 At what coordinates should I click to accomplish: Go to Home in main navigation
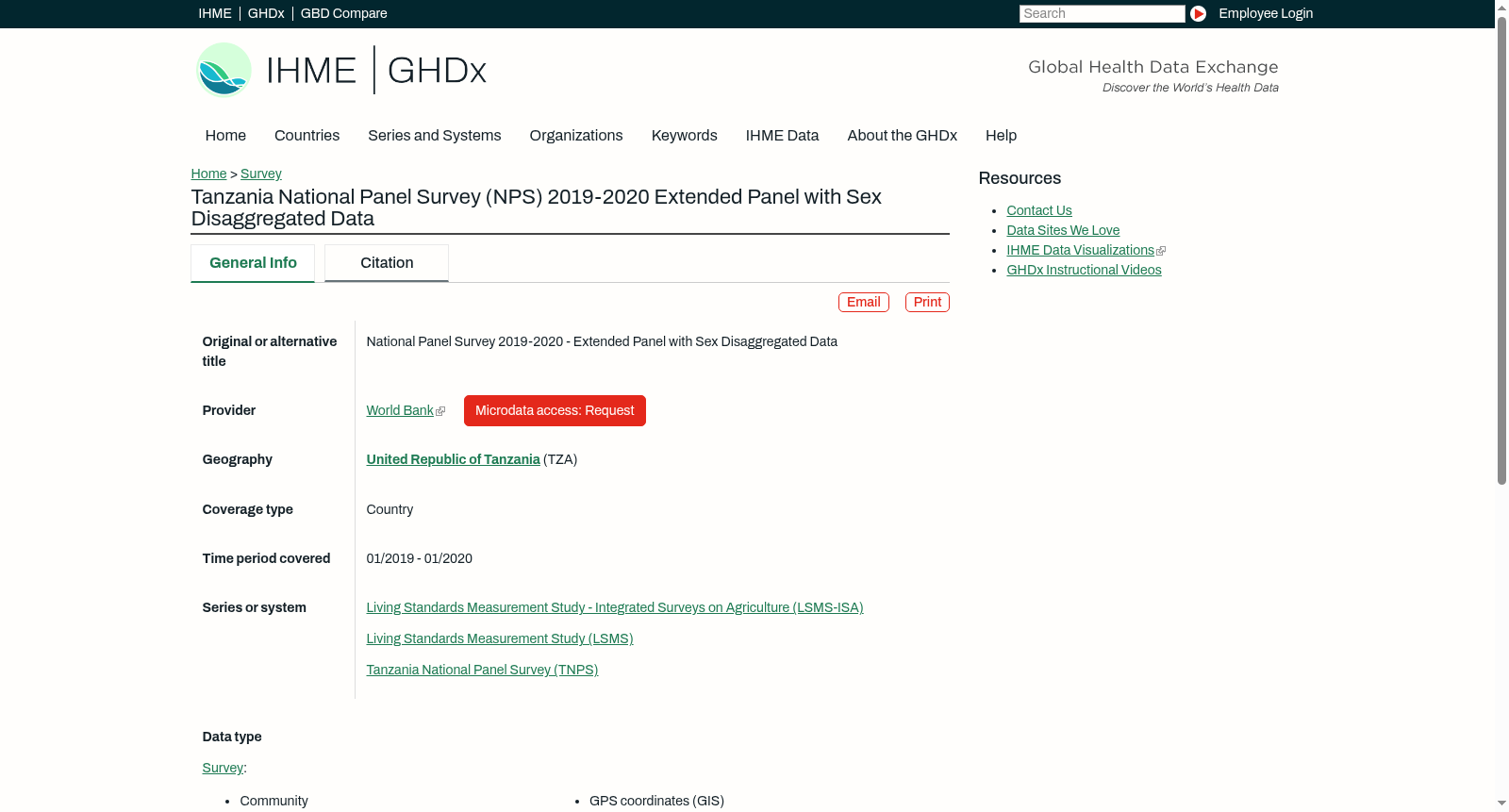(225, 136)
